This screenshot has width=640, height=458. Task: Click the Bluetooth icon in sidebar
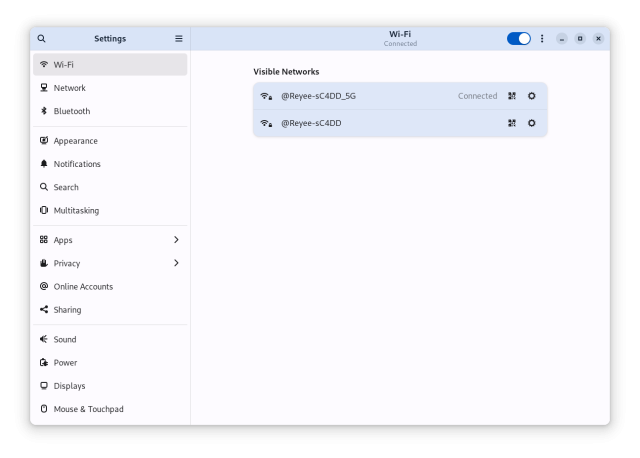click(44, 111)
